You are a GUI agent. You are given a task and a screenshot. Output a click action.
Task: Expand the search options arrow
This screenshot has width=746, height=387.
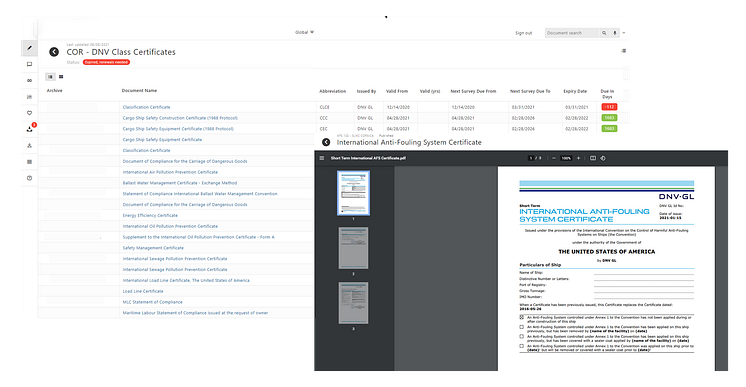(624, 33)
